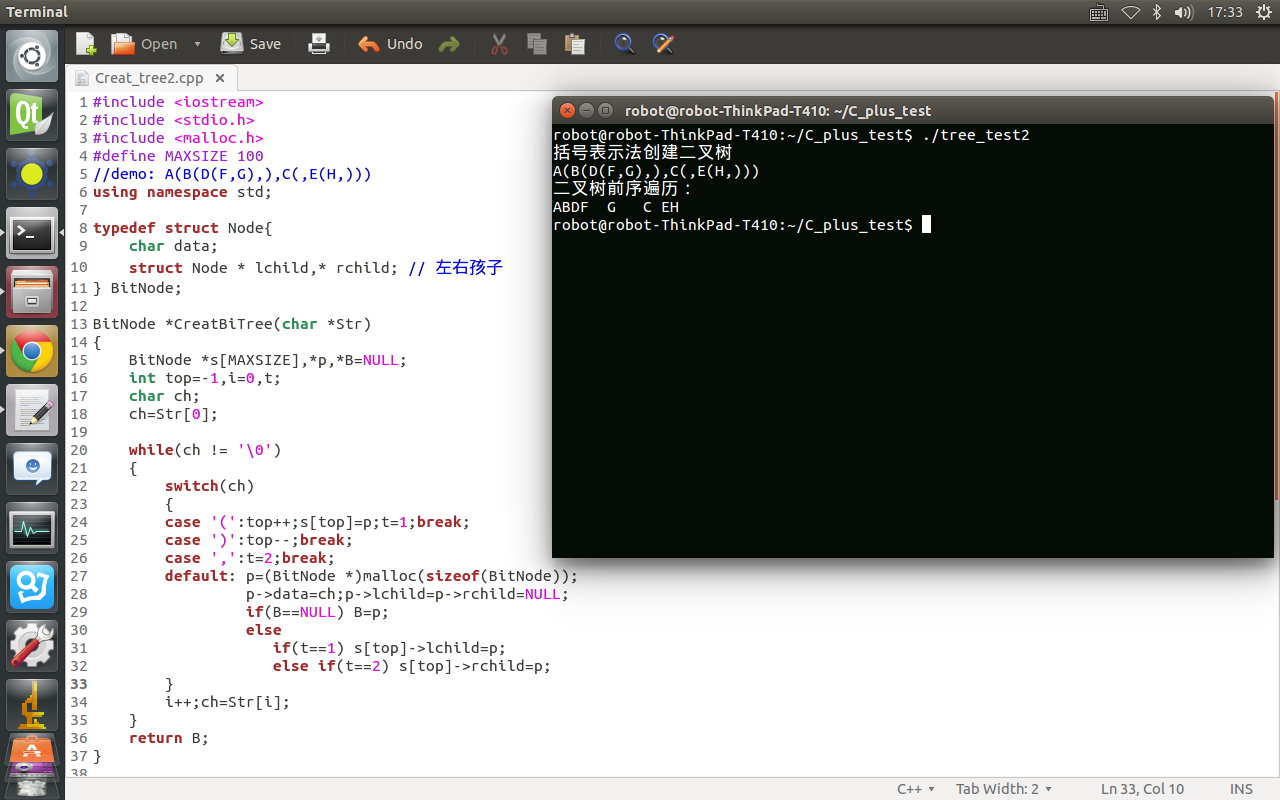Screen dimensions: 1280x800
Task: Close the terminal window
Action: tap(568, 110)
